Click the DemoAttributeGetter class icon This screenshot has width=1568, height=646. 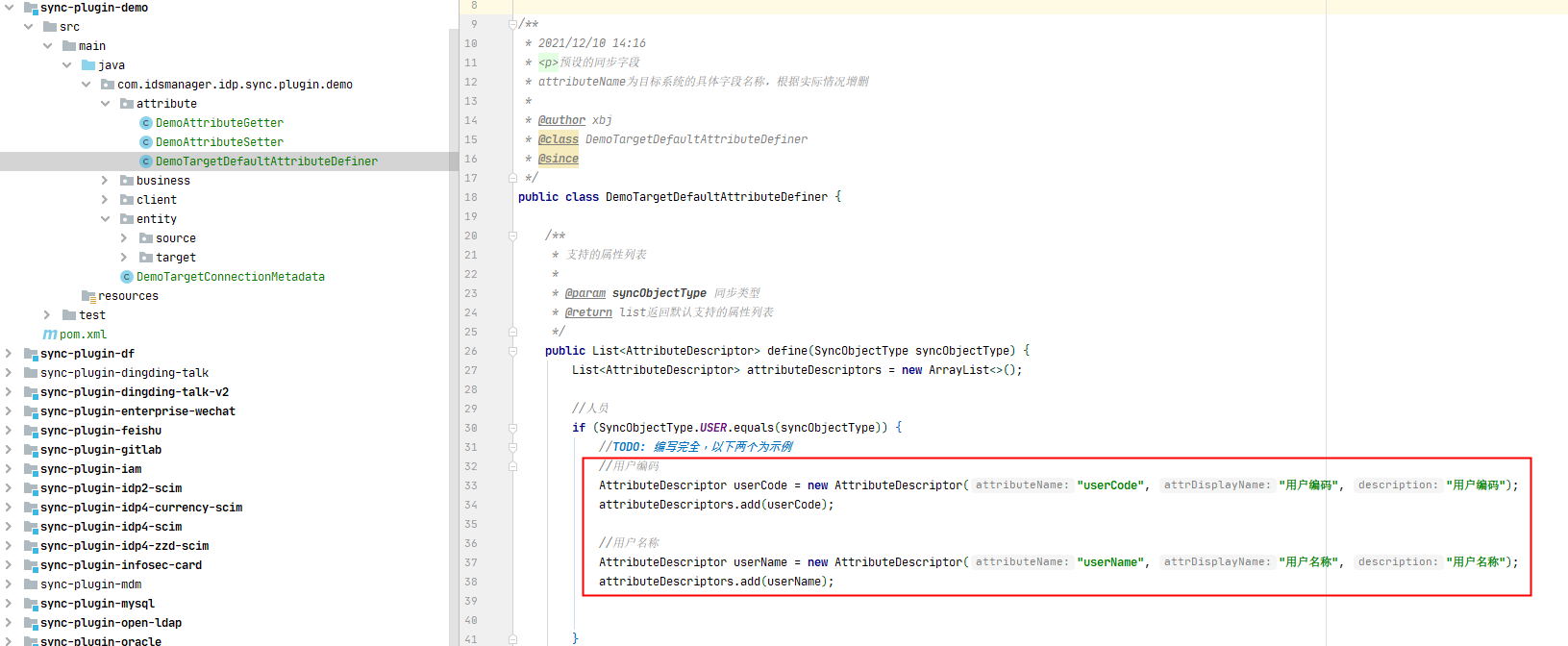click(146, 123)
